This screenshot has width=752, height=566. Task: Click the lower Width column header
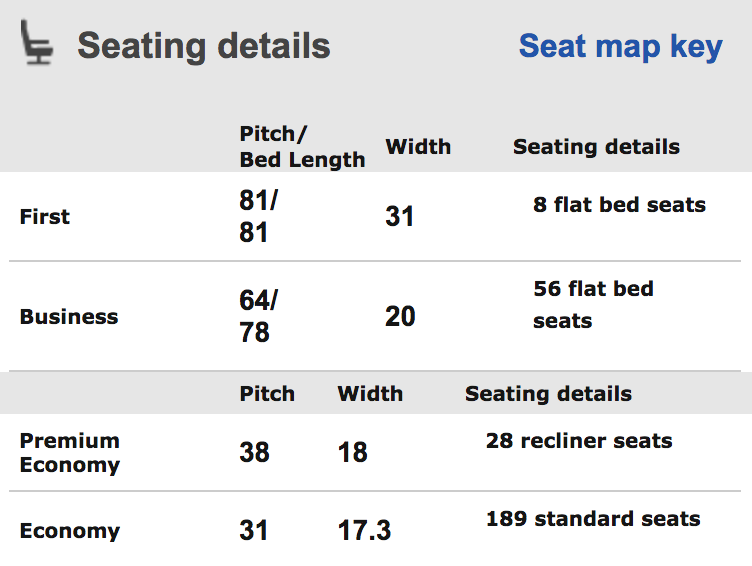click(370, 394)
